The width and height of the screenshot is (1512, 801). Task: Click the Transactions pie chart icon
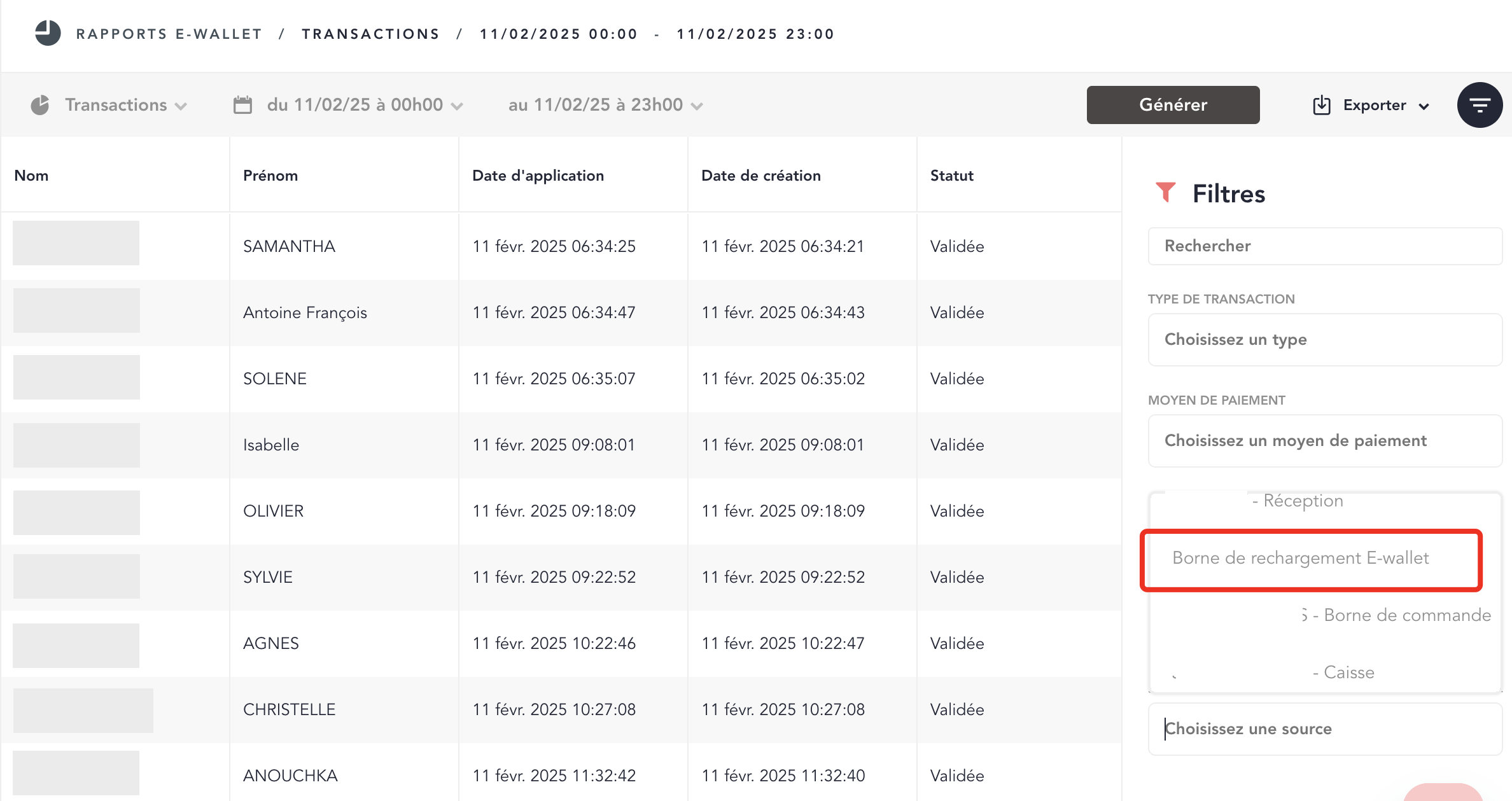point(40,105)
